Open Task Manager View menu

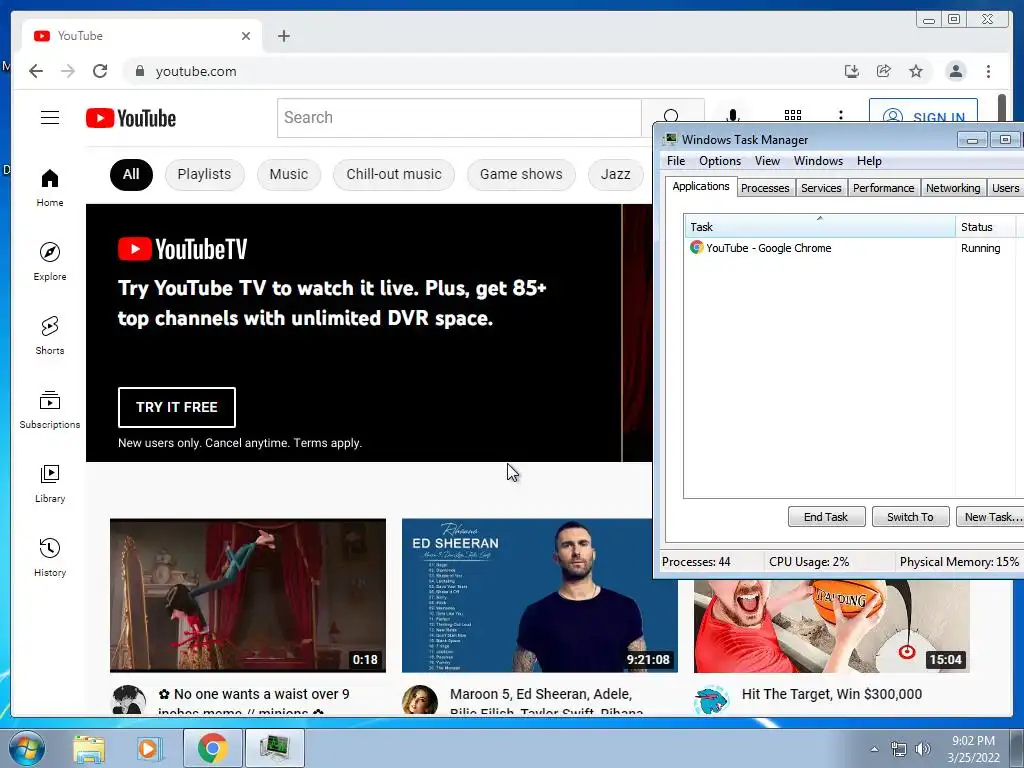pyautogui.click(x=767, y=161)
